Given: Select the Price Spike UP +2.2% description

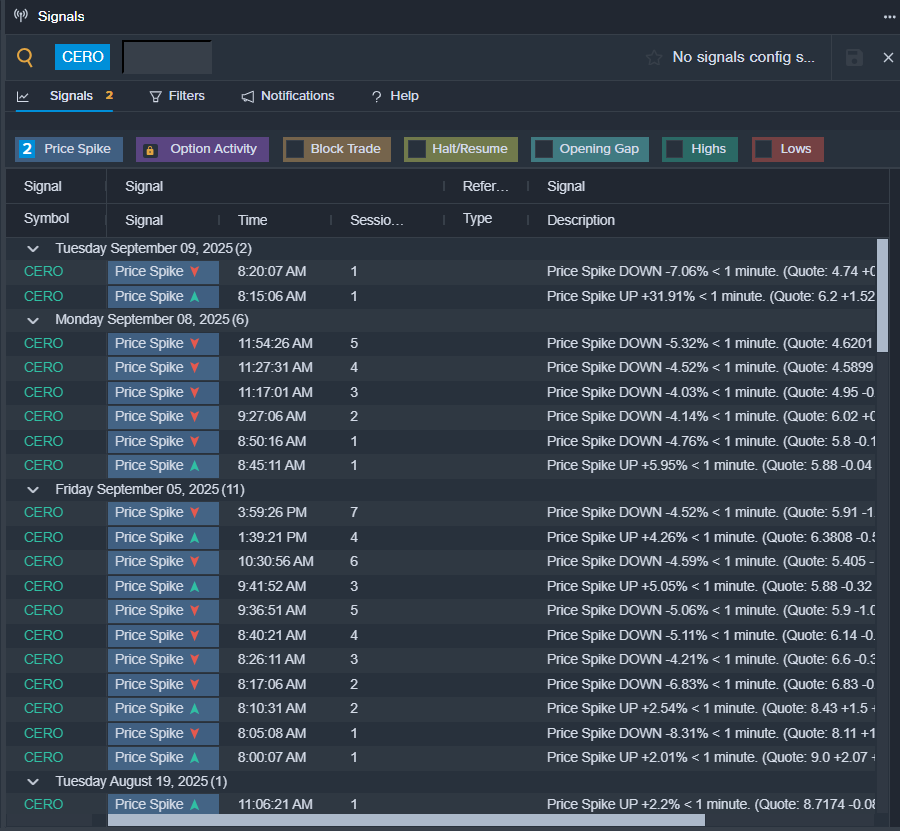Looking at the screenshot, I should [711, 805].
